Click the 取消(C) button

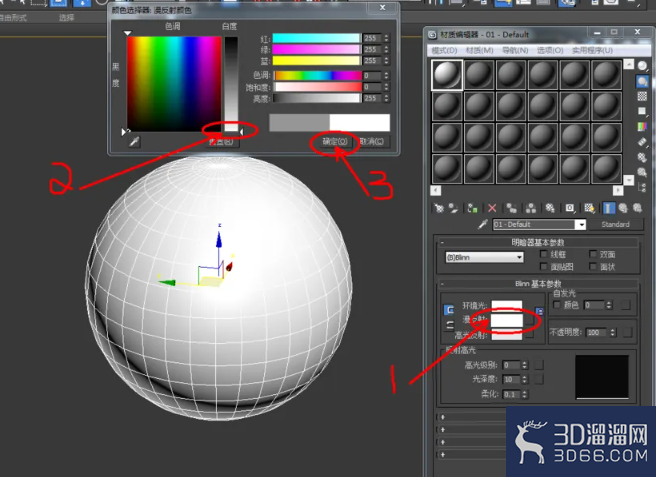click(x=372, y=141)
